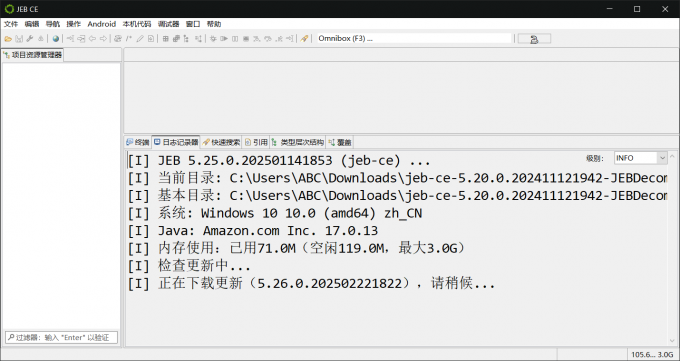Open the 级别 INFO level dropdown
Viewport: 680px width, 361px height.
tap(641, 158)
